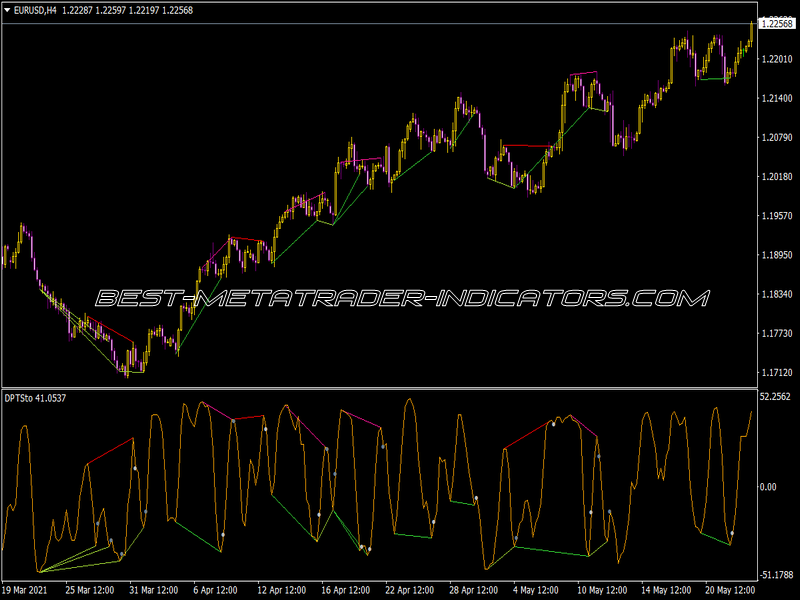Click the 1.18950 price scale value

tap(777, 255)
